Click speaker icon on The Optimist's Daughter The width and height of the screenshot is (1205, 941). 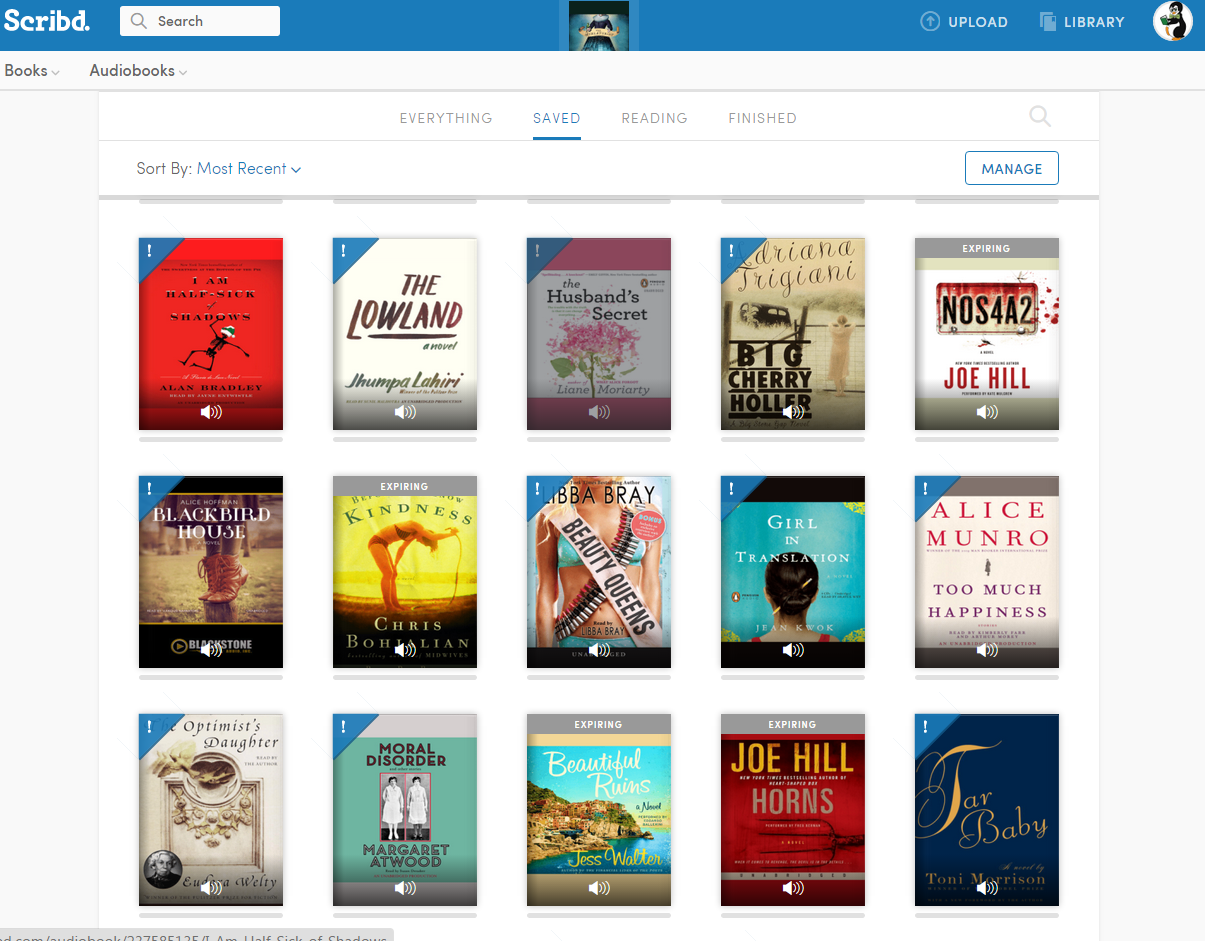pos(211,888)
